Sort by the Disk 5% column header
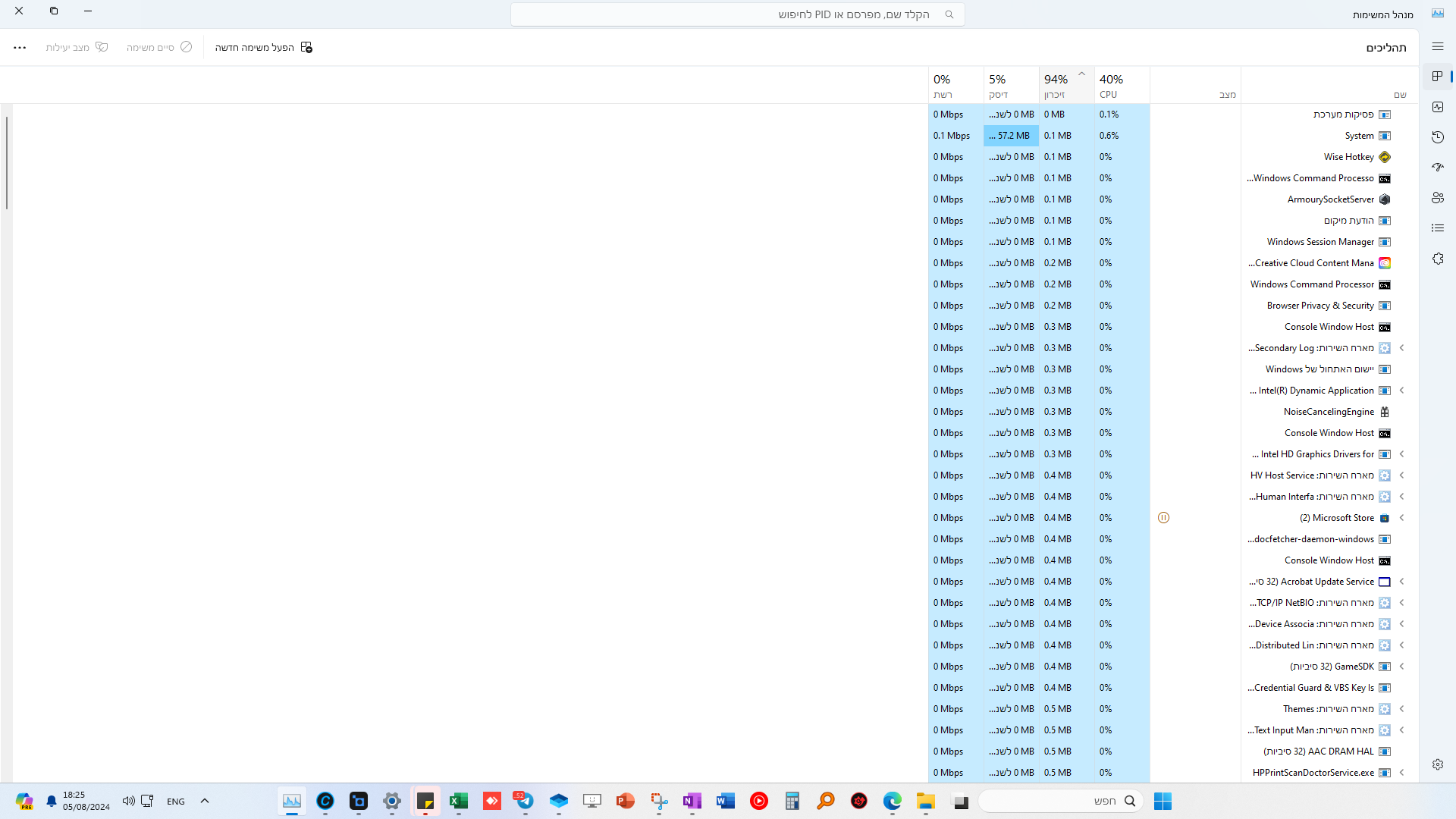 coord(1012,85)
